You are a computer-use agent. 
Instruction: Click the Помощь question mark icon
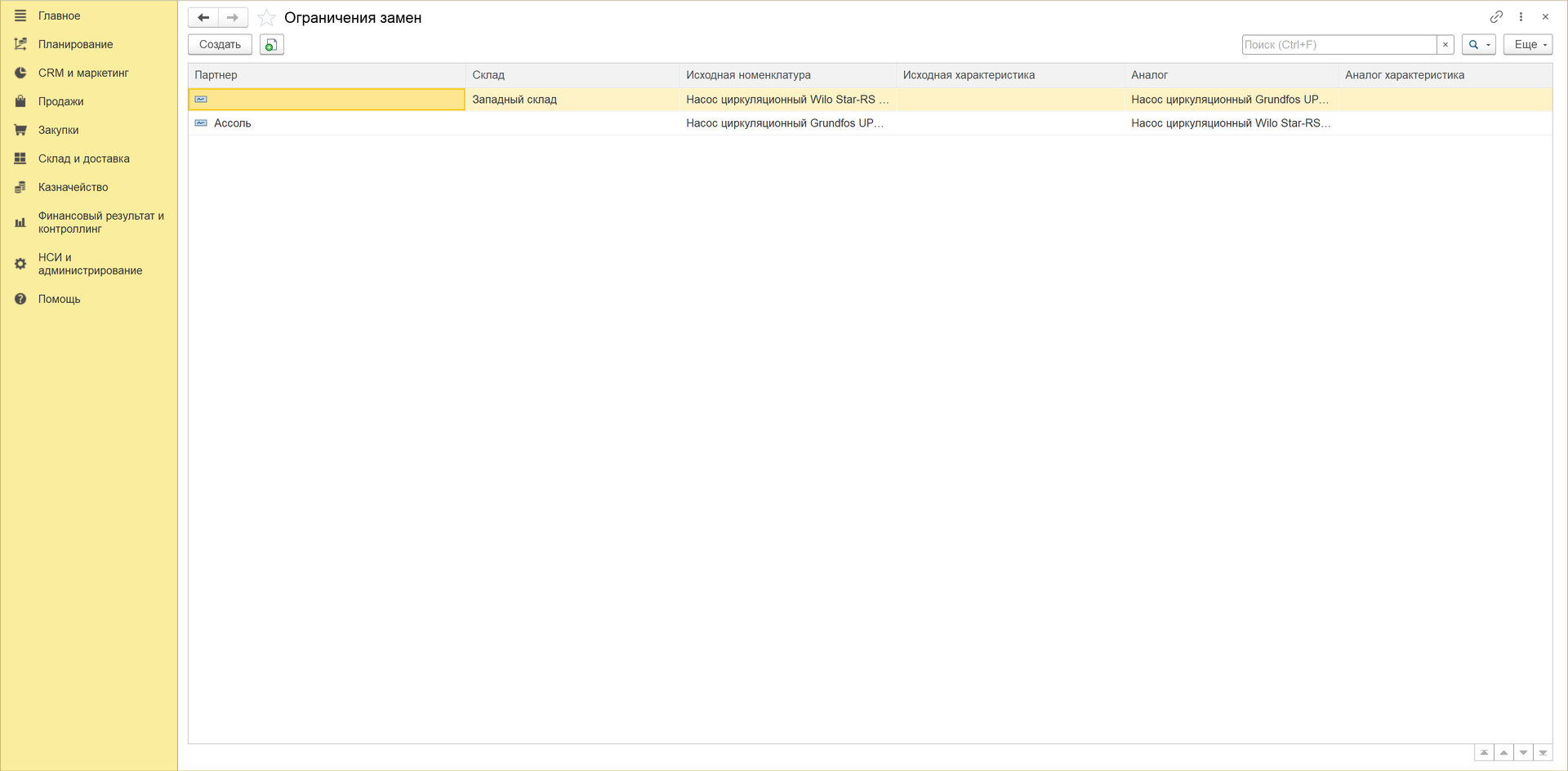click(20, 299)
